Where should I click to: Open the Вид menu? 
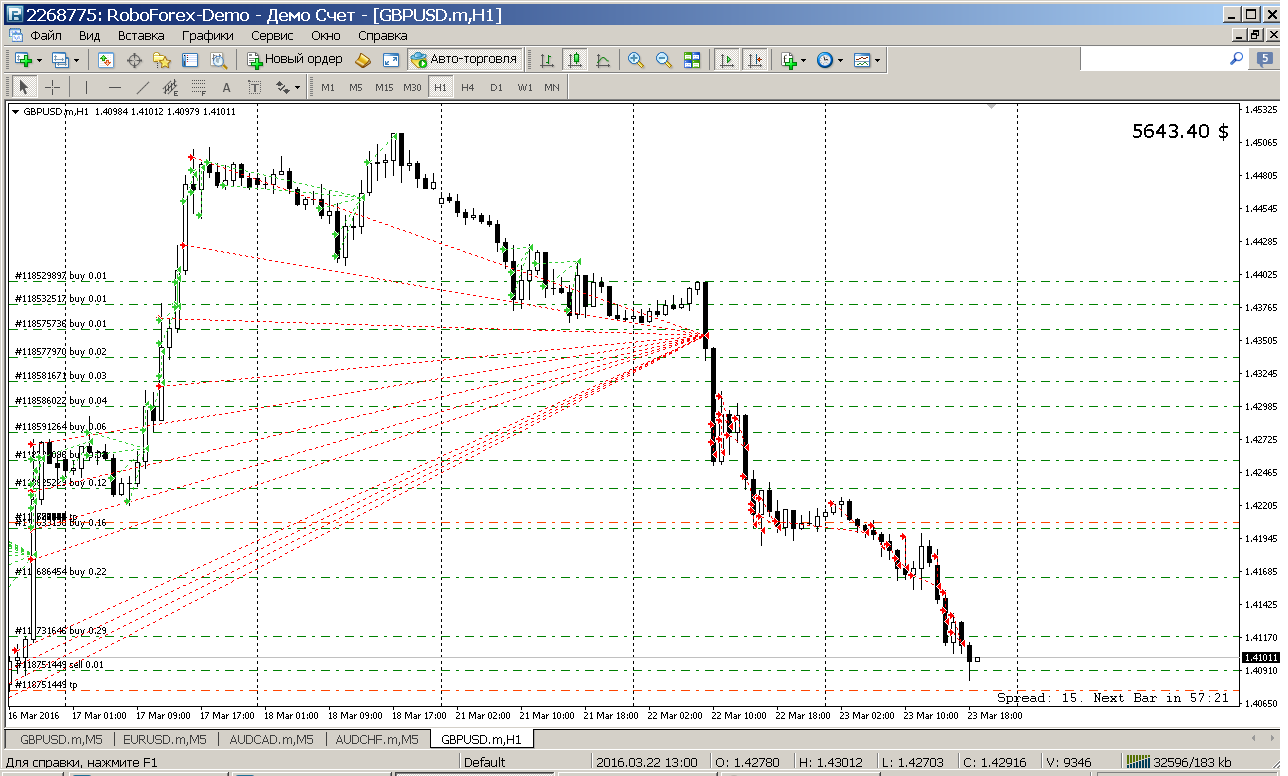(x=90, y=35)
